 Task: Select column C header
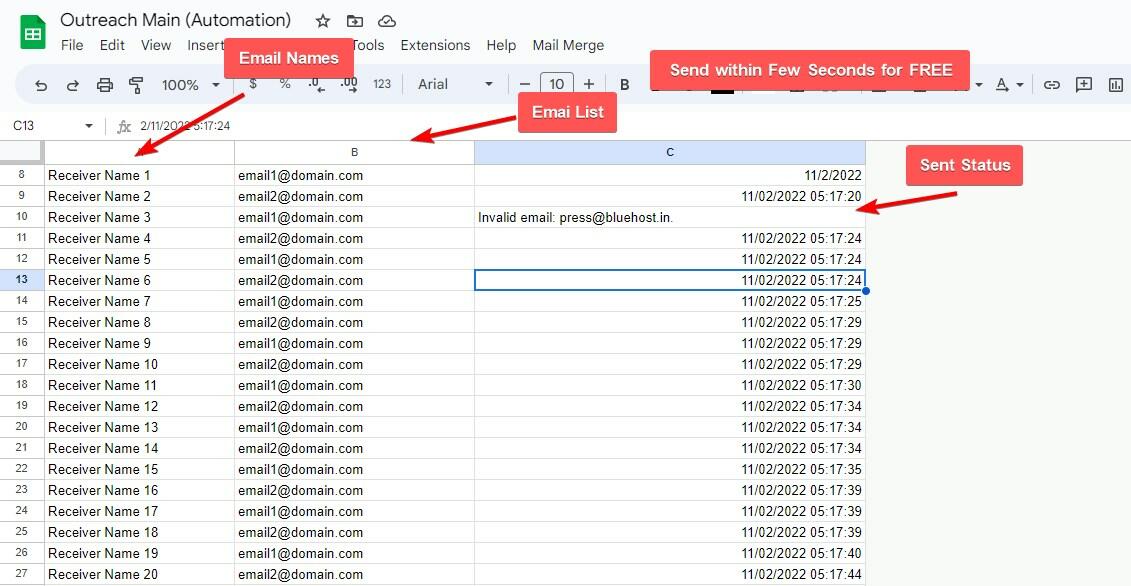670,152
